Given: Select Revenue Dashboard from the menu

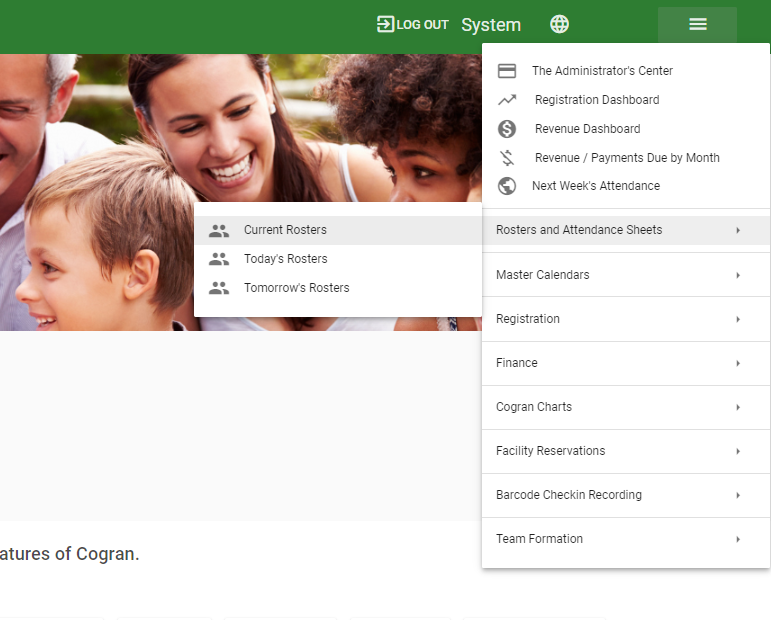Looking at the screenshot, I should click(x=626, y=129).
